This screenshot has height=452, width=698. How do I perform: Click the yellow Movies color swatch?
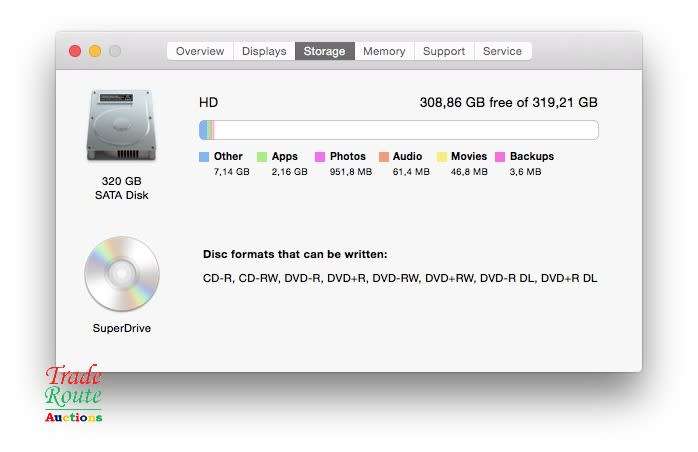tap(442, 157)
